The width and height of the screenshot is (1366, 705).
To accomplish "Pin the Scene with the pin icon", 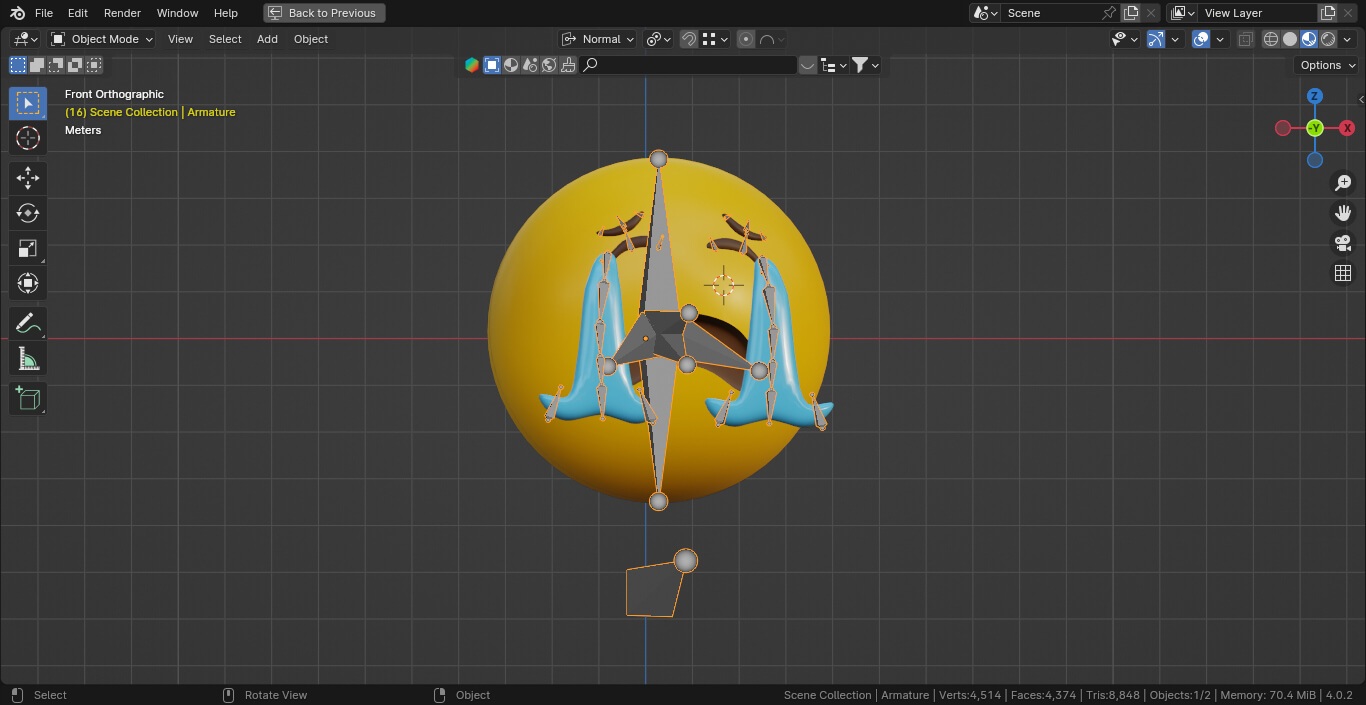I will (1108, 13).
